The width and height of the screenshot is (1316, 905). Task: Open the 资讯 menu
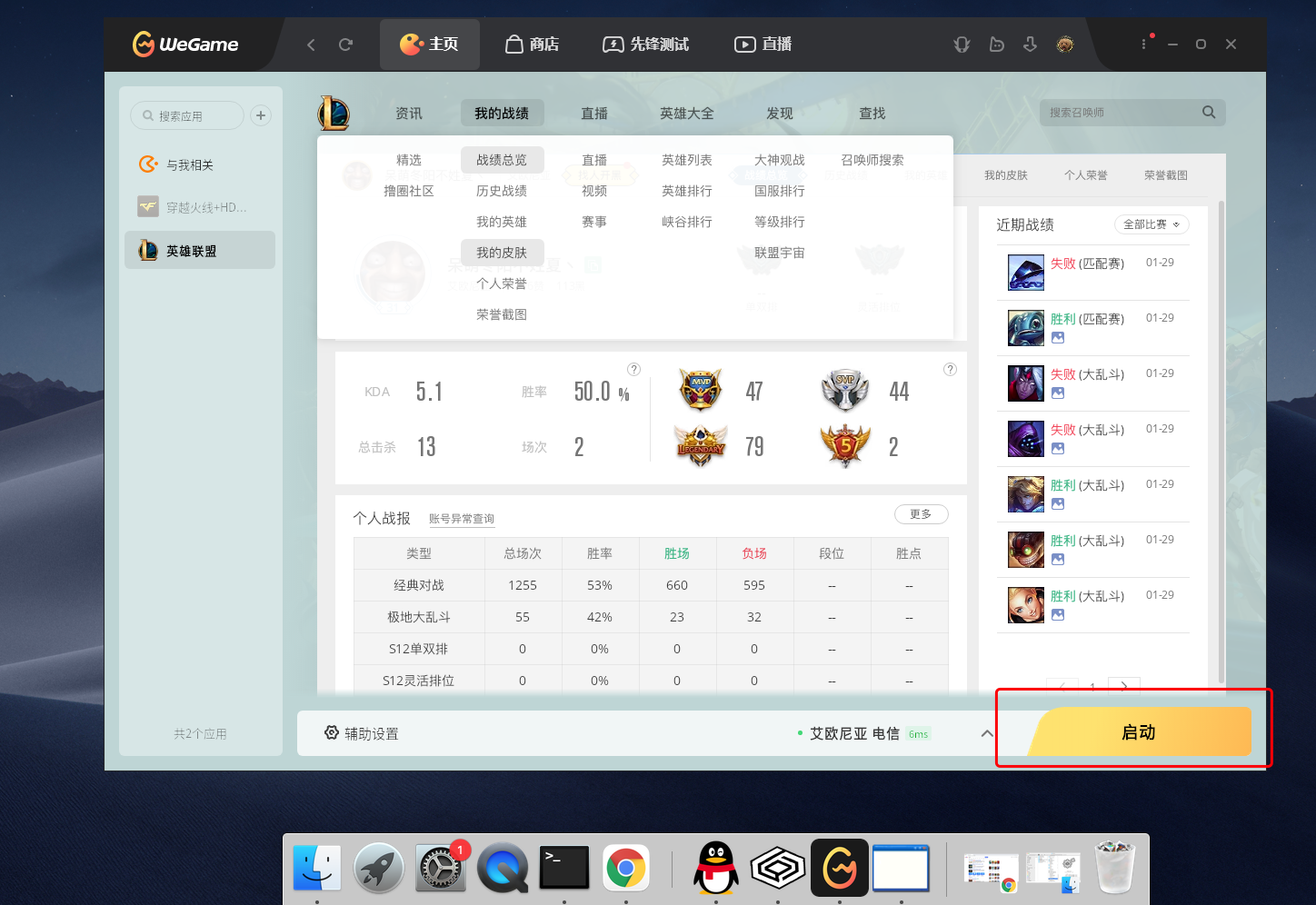click(x=409, y=114)
